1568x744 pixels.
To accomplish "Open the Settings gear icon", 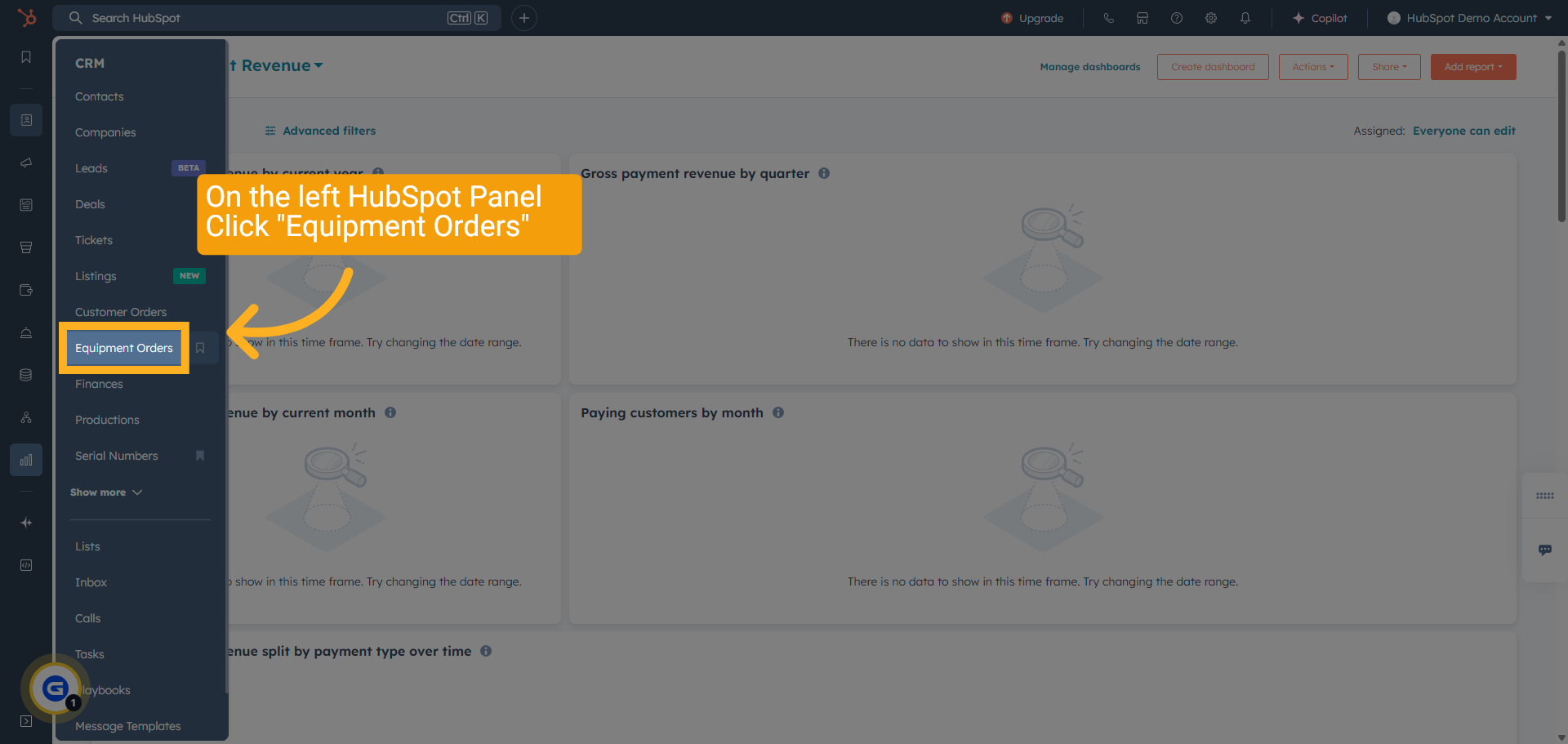I will click(x=1211, y=18).
